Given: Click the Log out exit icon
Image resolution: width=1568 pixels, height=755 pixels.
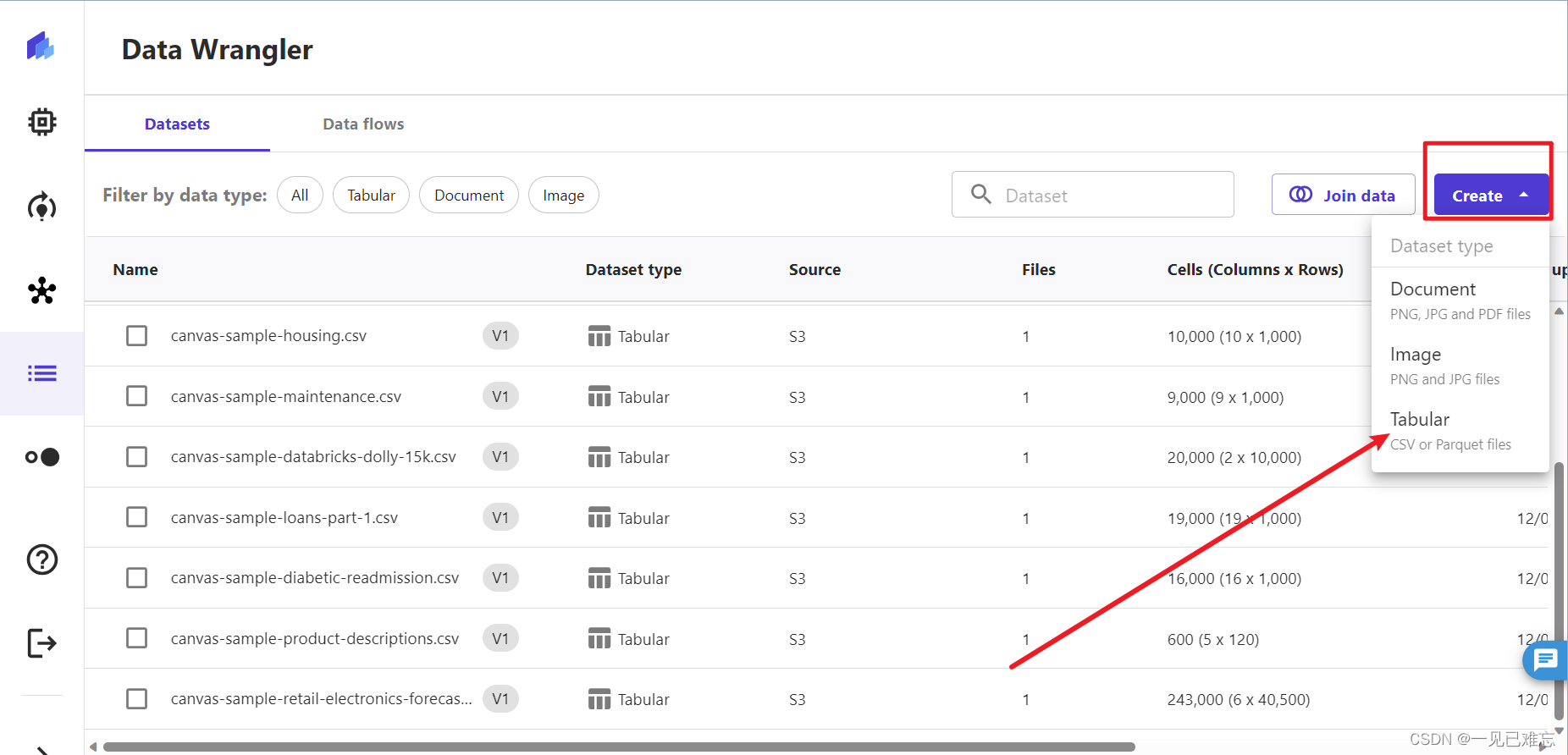Looking at the screenshot, I should pos(41,643).
